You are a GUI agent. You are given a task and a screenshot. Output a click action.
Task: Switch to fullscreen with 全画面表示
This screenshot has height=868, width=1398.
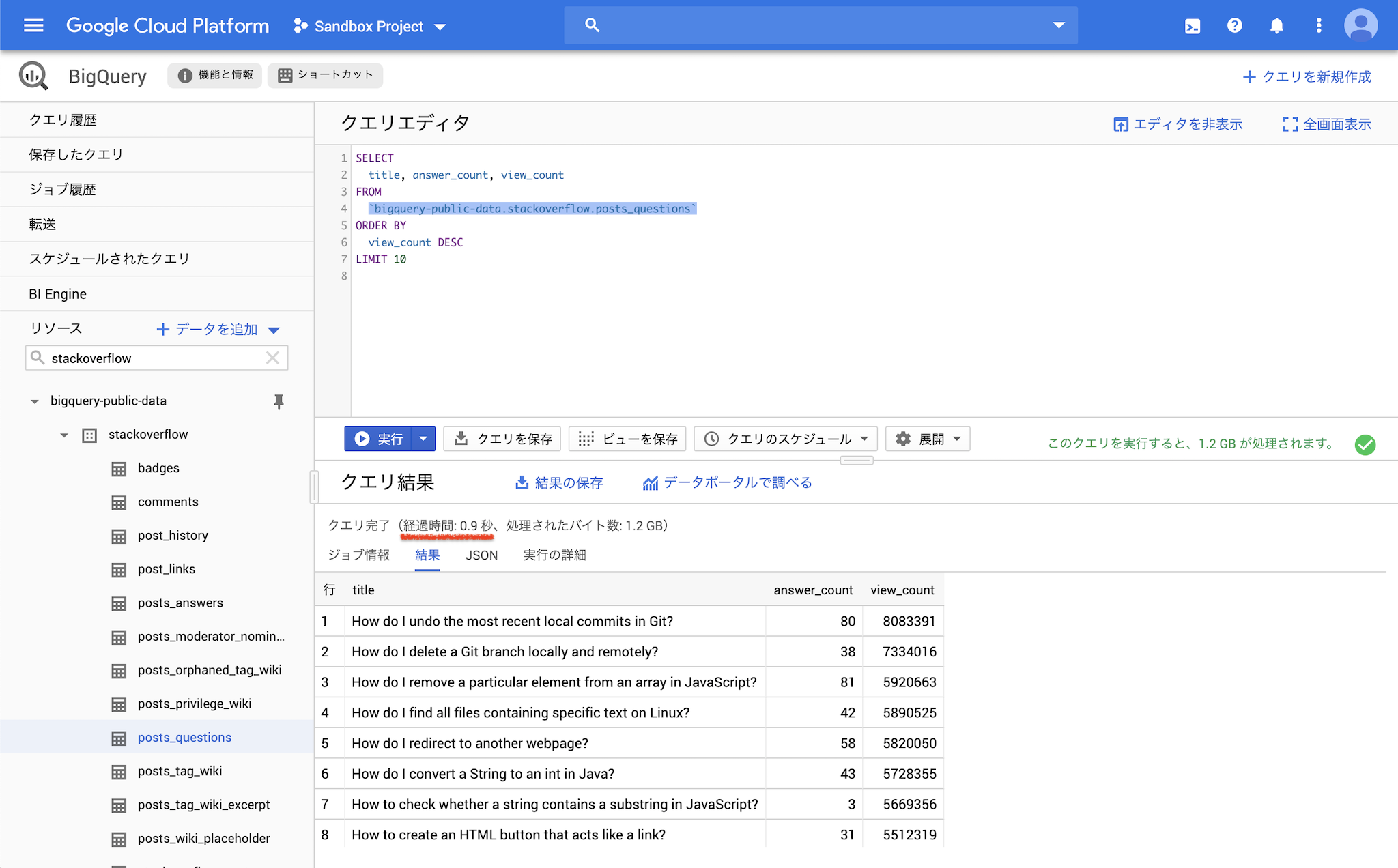click(1326, 124)
